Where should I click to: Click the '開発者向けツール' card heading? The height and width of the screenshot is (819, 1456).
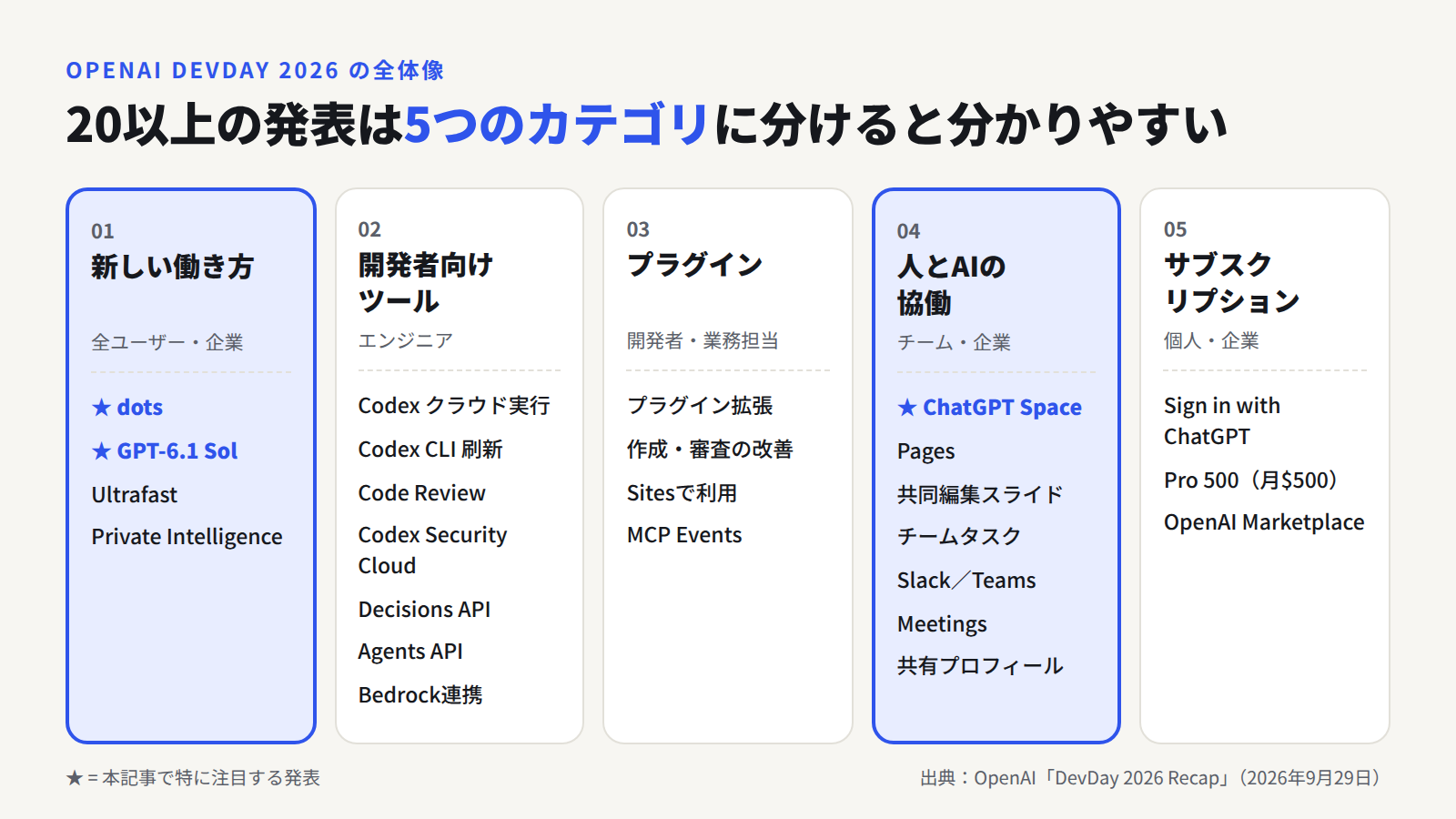426,283
